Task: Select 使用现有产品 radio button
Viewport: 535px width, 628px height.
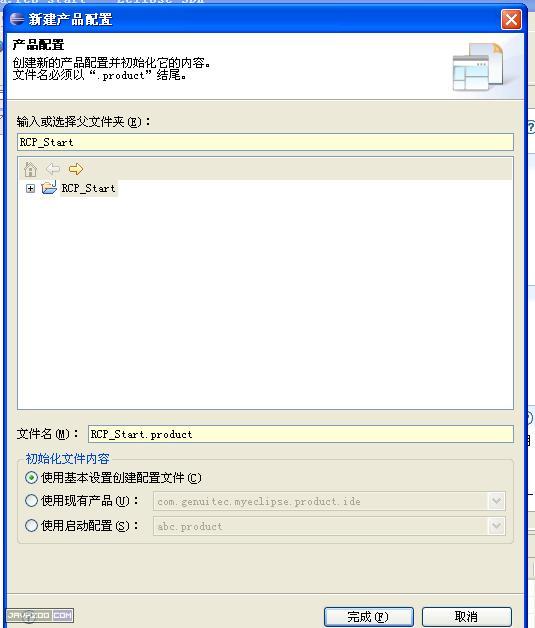Action: 31,501
